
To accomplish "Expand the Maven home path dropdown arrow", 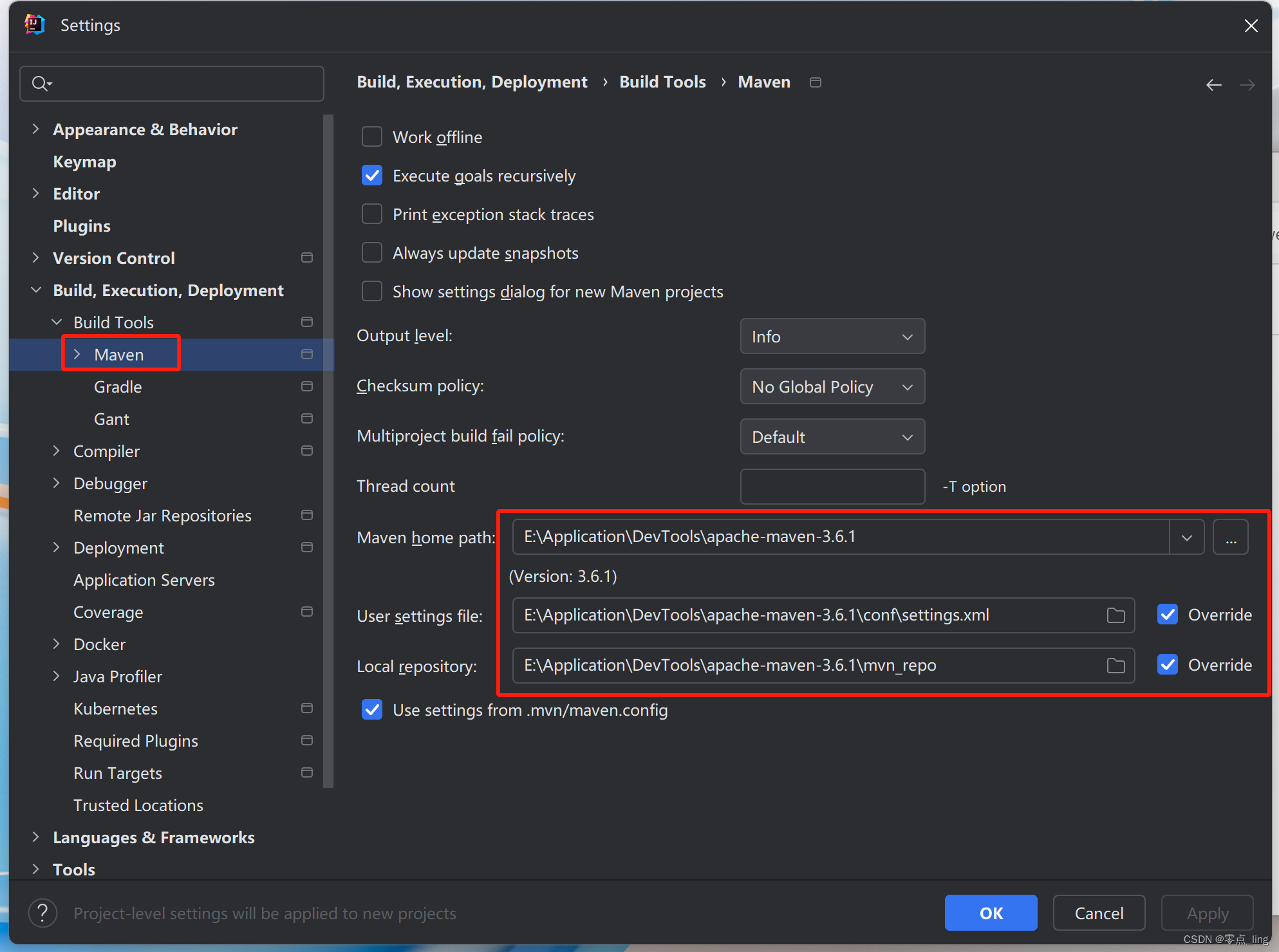I will point(1186,537).
